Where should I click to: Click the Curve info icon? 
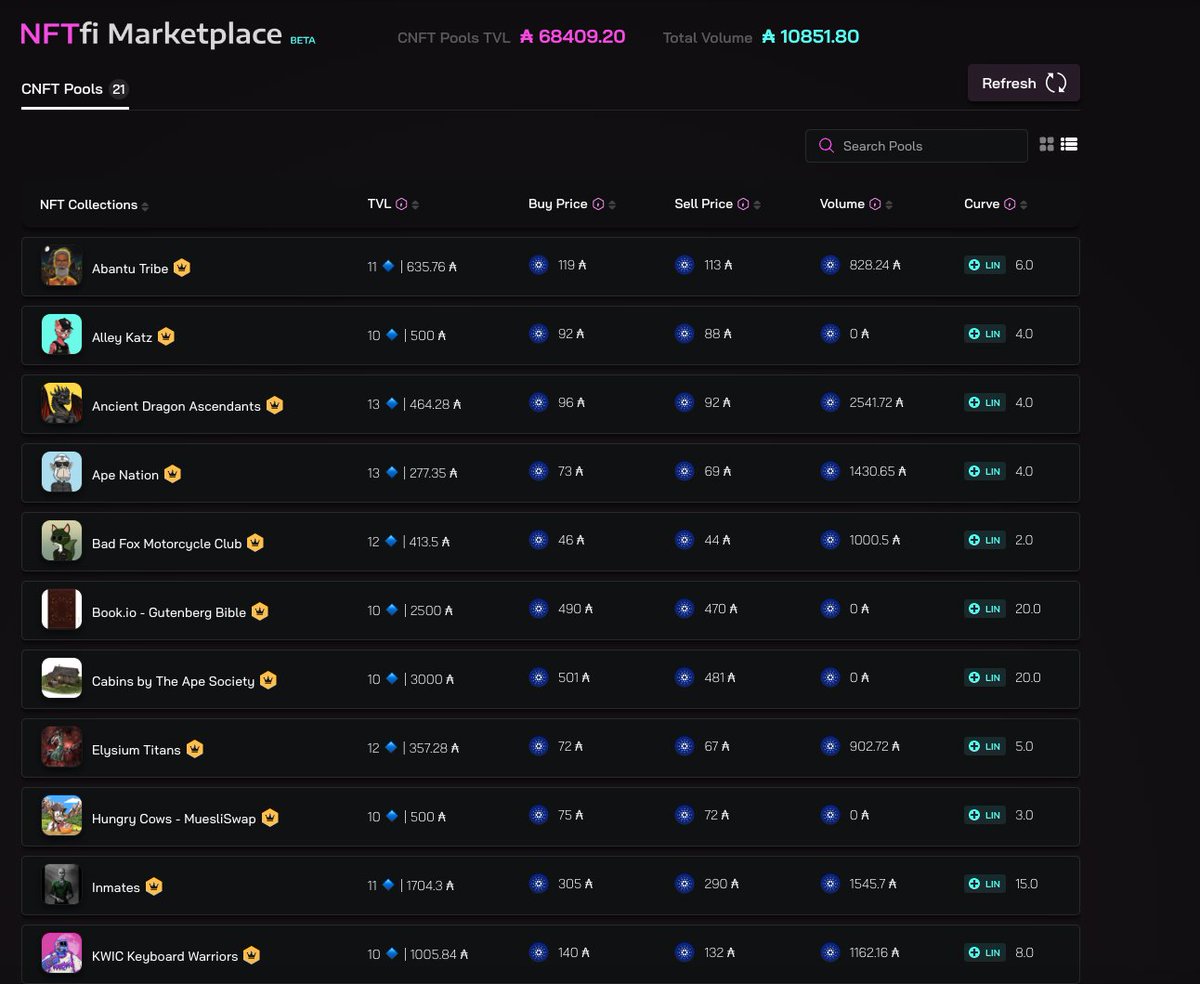pos(1010,204)
